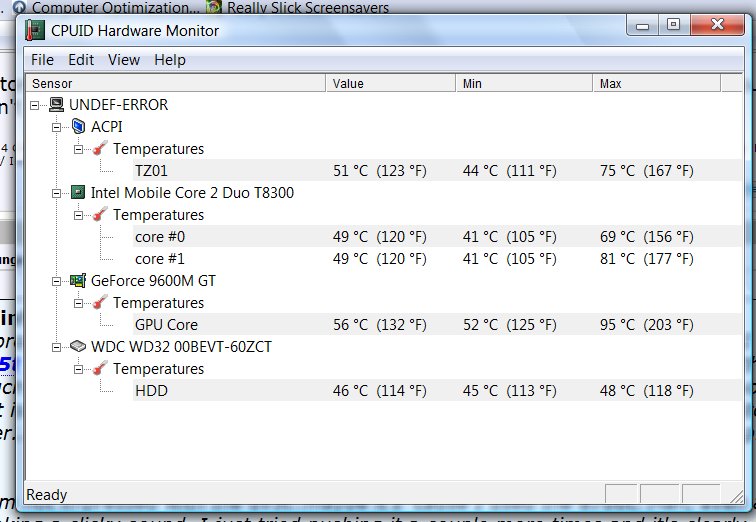Maximize the CPUID Hardware Monitor window
This screenshot has width=756, height=522.
click(674, 25)
